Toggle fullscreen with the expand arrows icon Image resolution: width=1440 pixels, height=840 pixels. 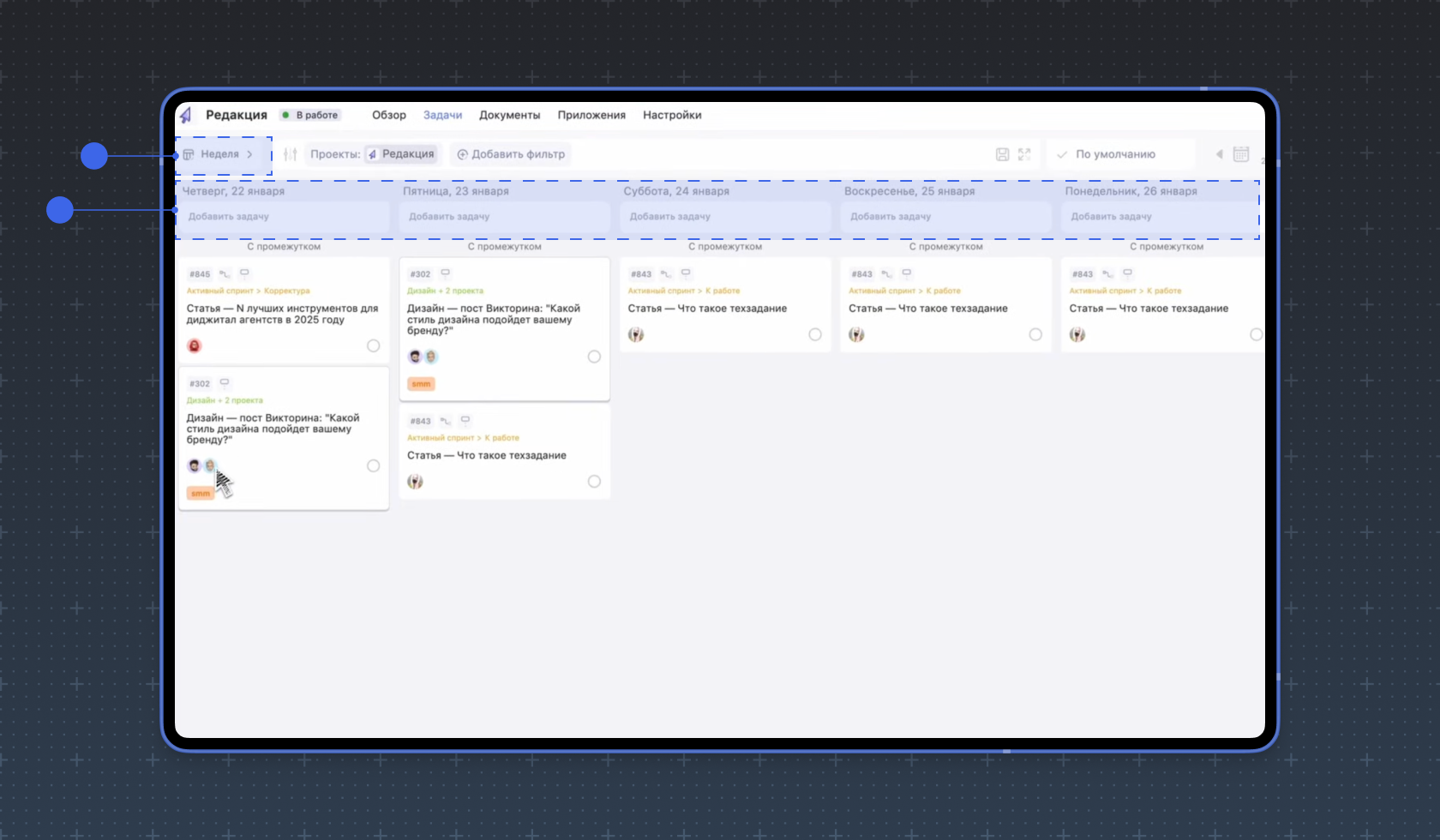tap(1024, 154)
